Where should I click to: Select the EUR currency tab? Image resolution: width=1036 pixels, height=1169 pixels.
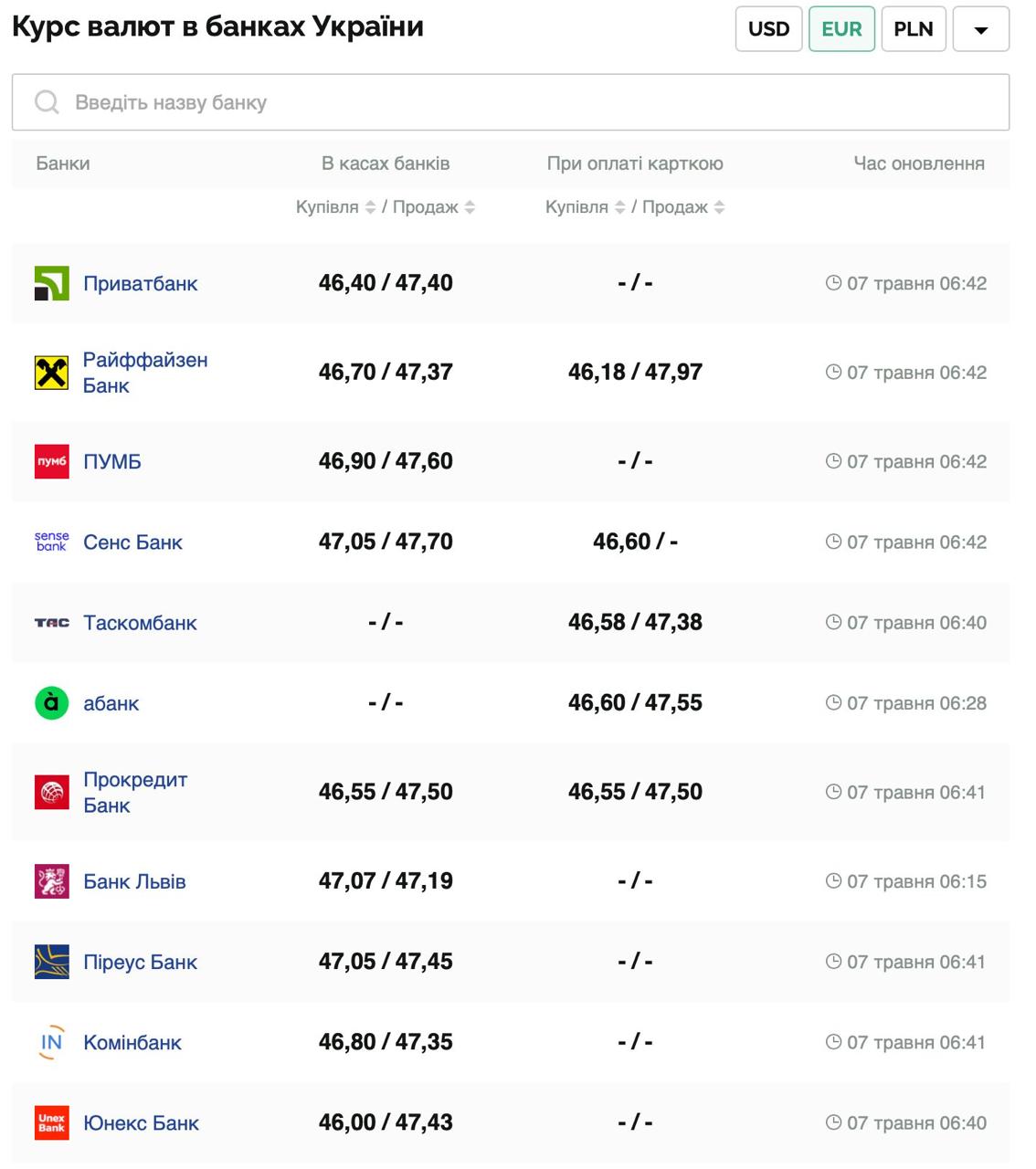pos(841,29)
